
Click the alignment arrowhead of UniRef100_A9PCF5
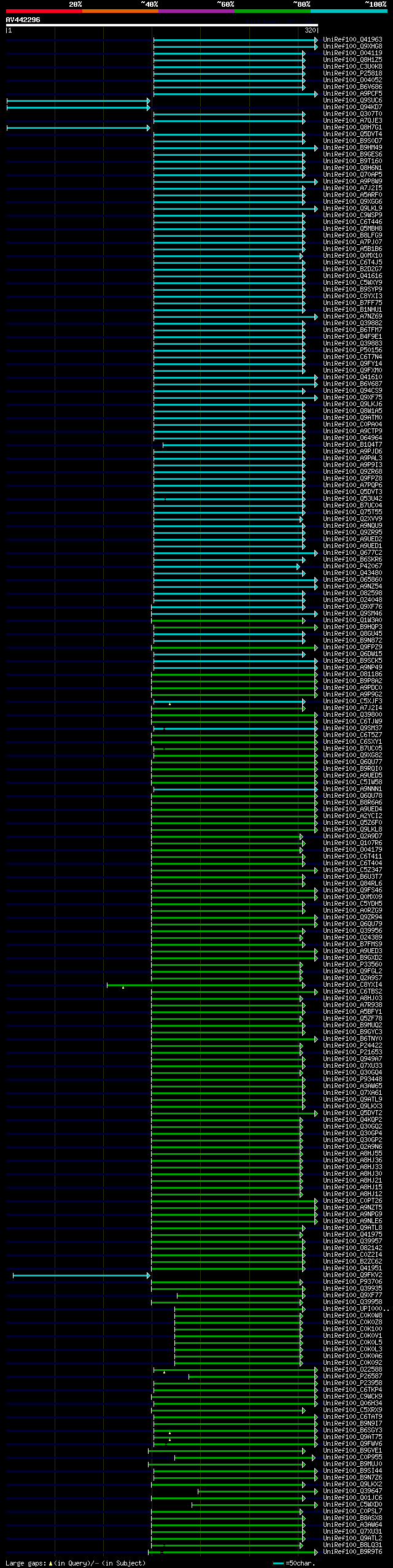316,94
